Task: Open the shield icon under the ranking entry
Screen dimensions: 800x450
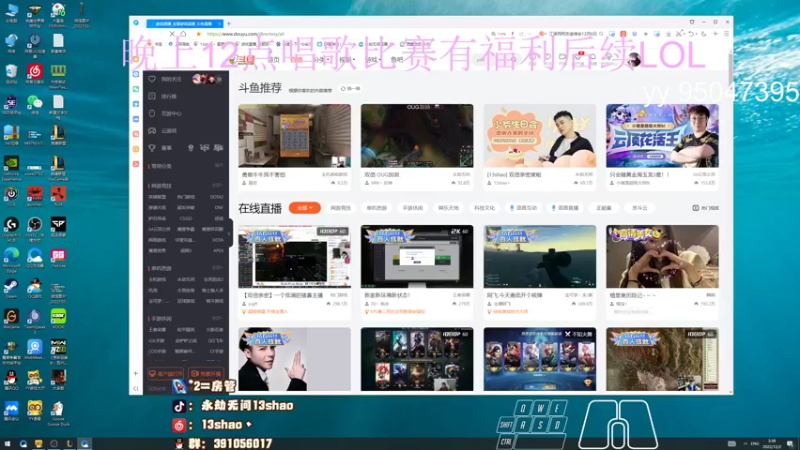Action: (x=152, y=113)
